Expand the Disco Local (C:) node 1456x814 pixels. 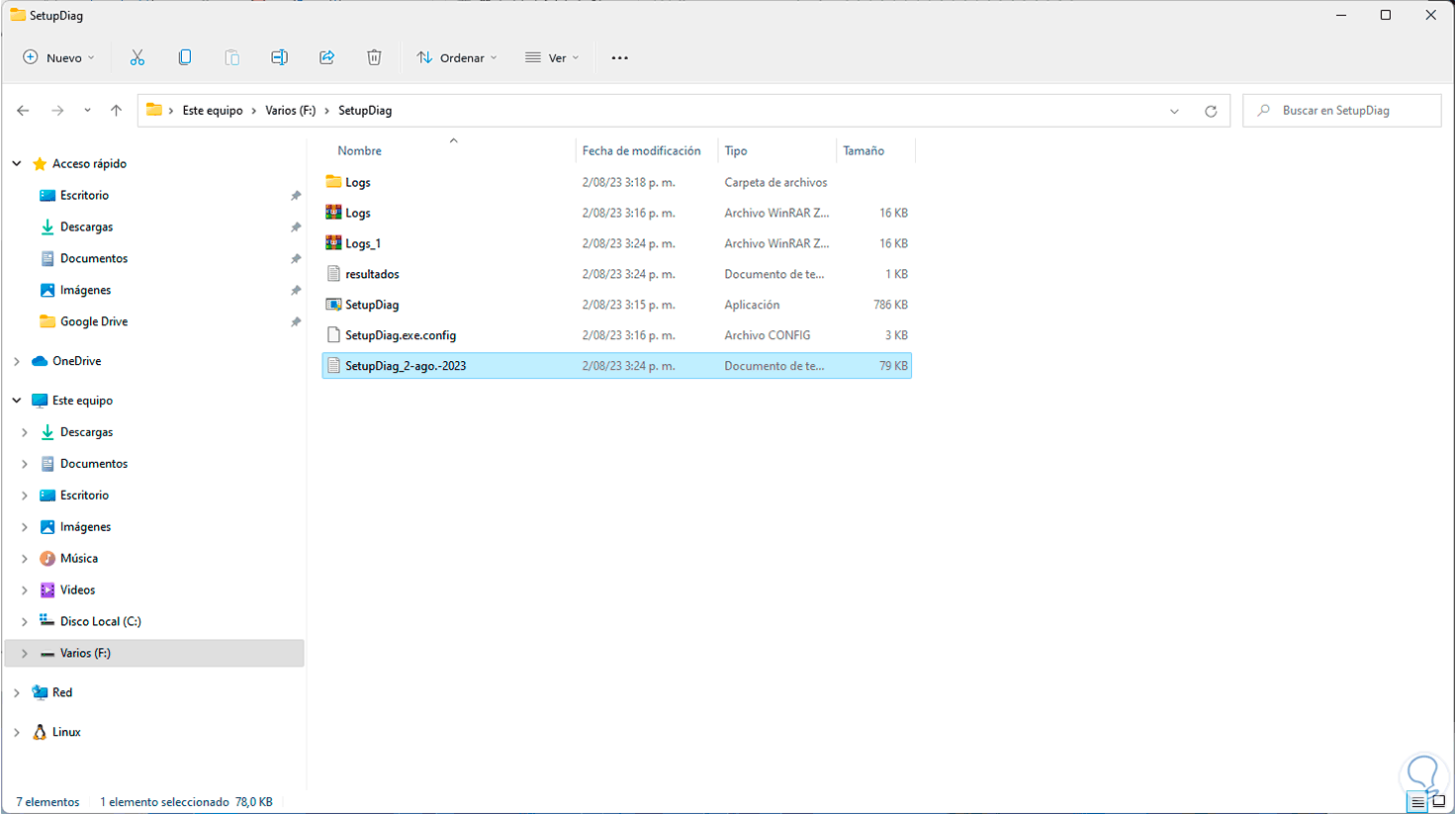pos(25,622)
